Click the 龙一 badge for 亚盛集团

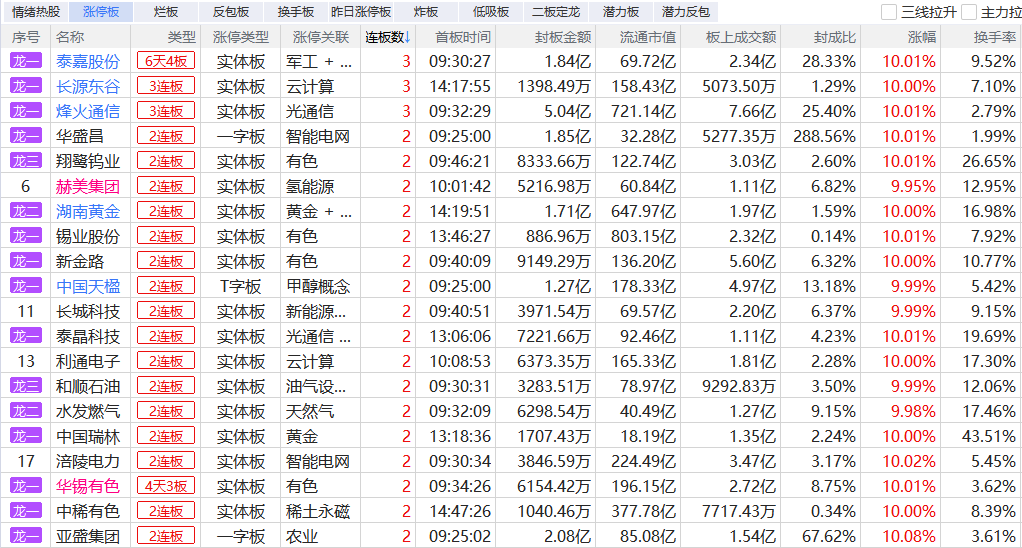click(25, 536)
